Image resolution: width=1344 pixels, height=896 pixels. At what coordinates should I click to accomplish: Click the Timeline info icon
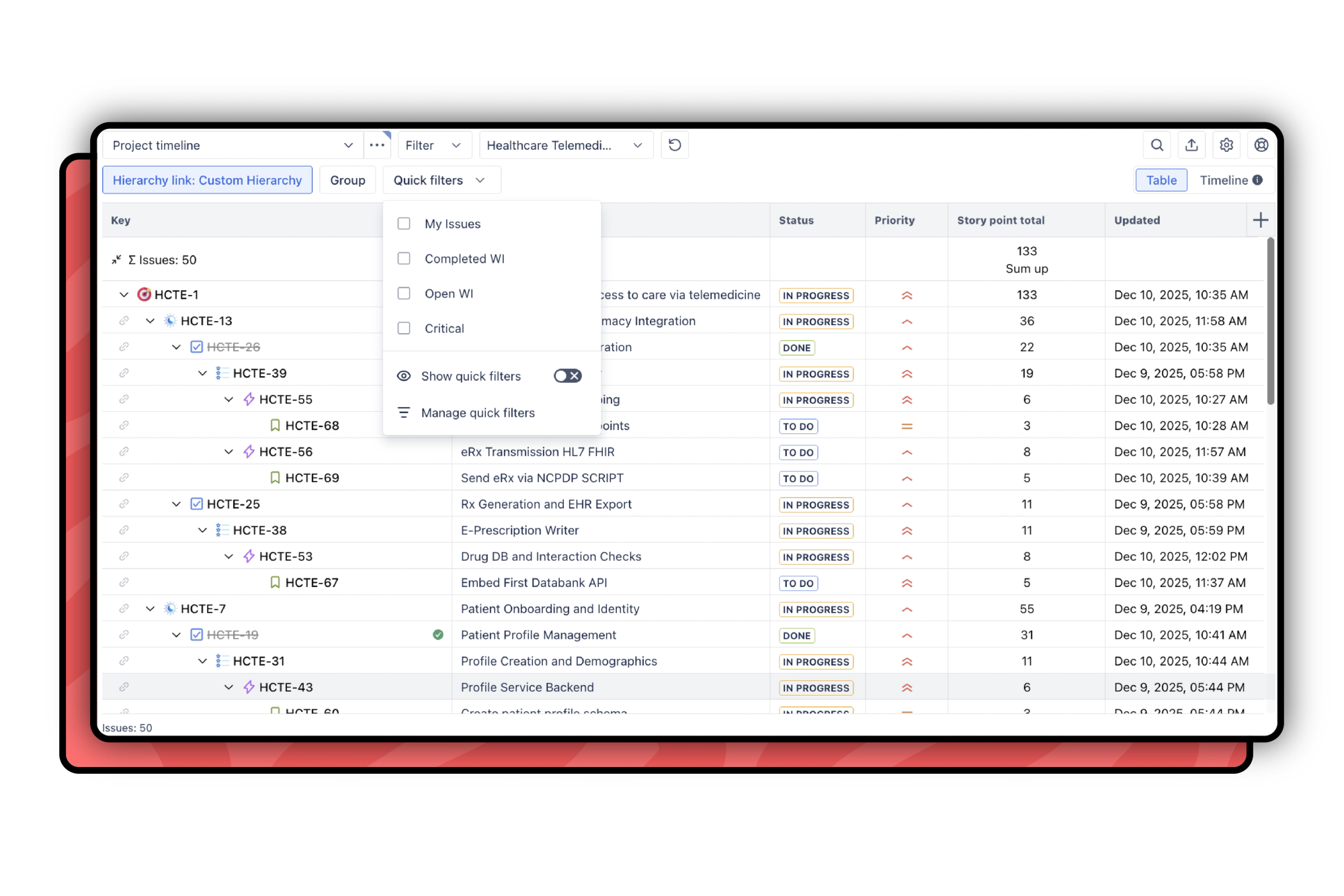[x=1257, y=180]
